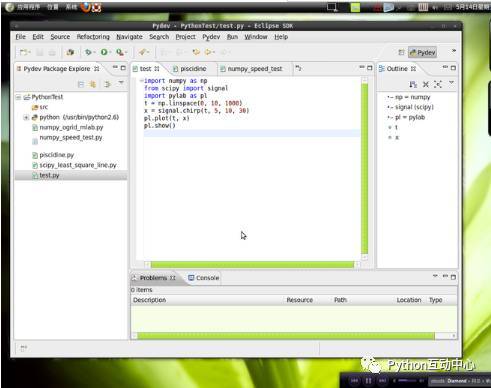Click the green Run toolbar button
This screenshot has height=388, width=491.
tap(104, 52)
